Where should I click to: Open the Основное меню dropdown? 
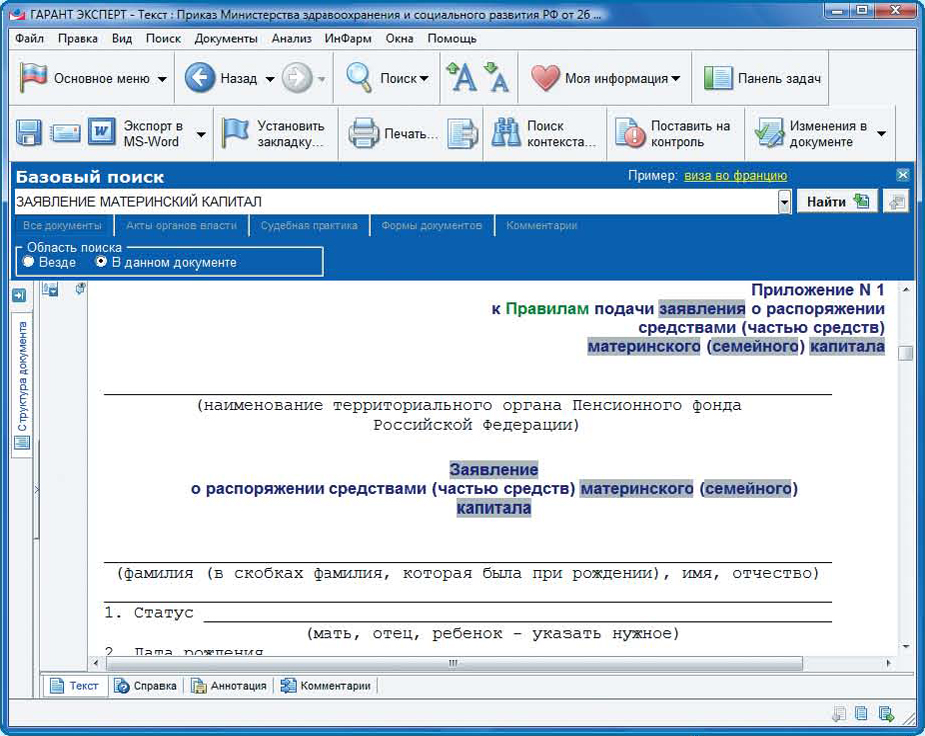coord(162,79)
